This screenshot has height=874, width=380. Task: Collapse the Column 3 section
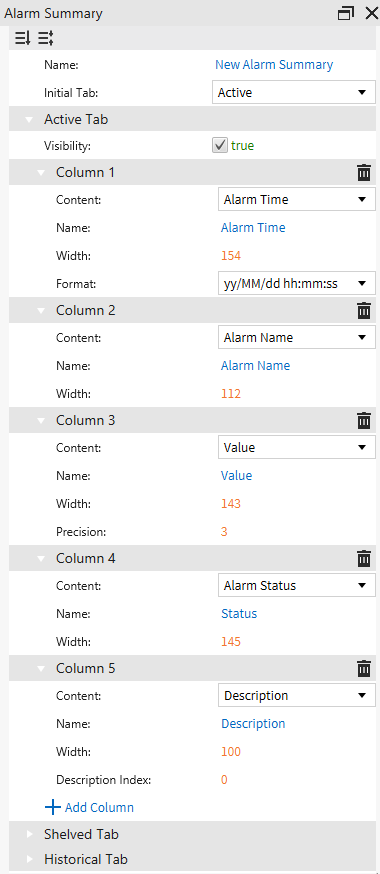click(x=41, y=420)
